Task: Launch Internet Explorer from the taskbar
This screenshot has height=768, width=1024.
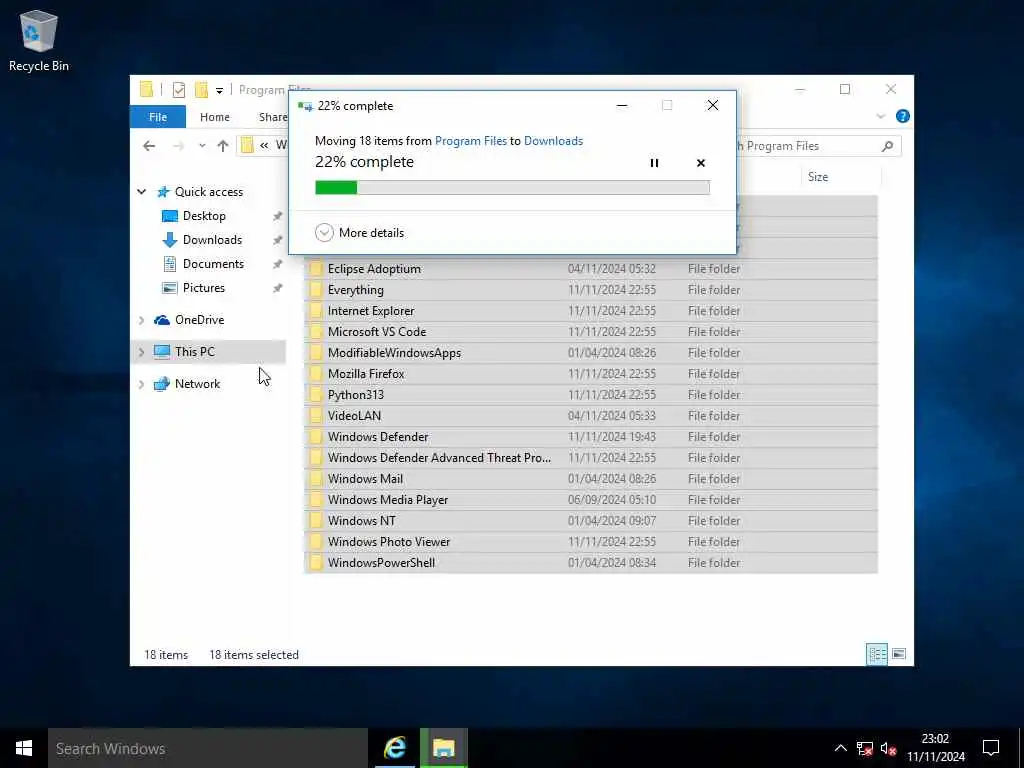Action: pyautogui.click(x=394, y=748)
